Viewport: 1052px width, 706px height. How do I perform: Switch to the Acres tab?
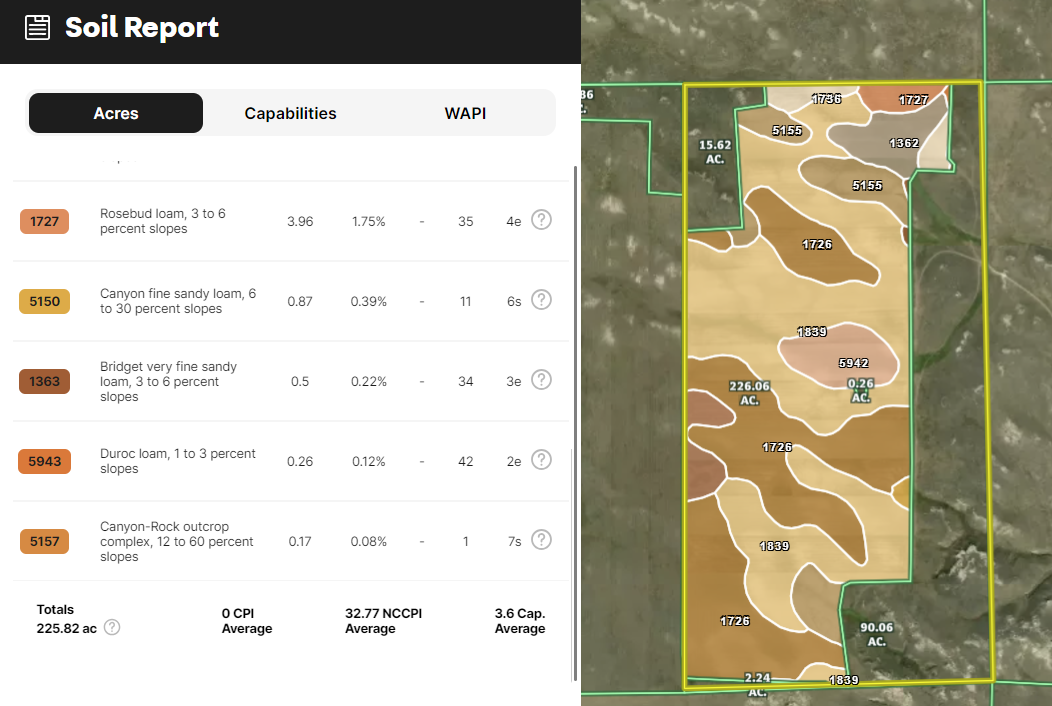click(116, 113)
